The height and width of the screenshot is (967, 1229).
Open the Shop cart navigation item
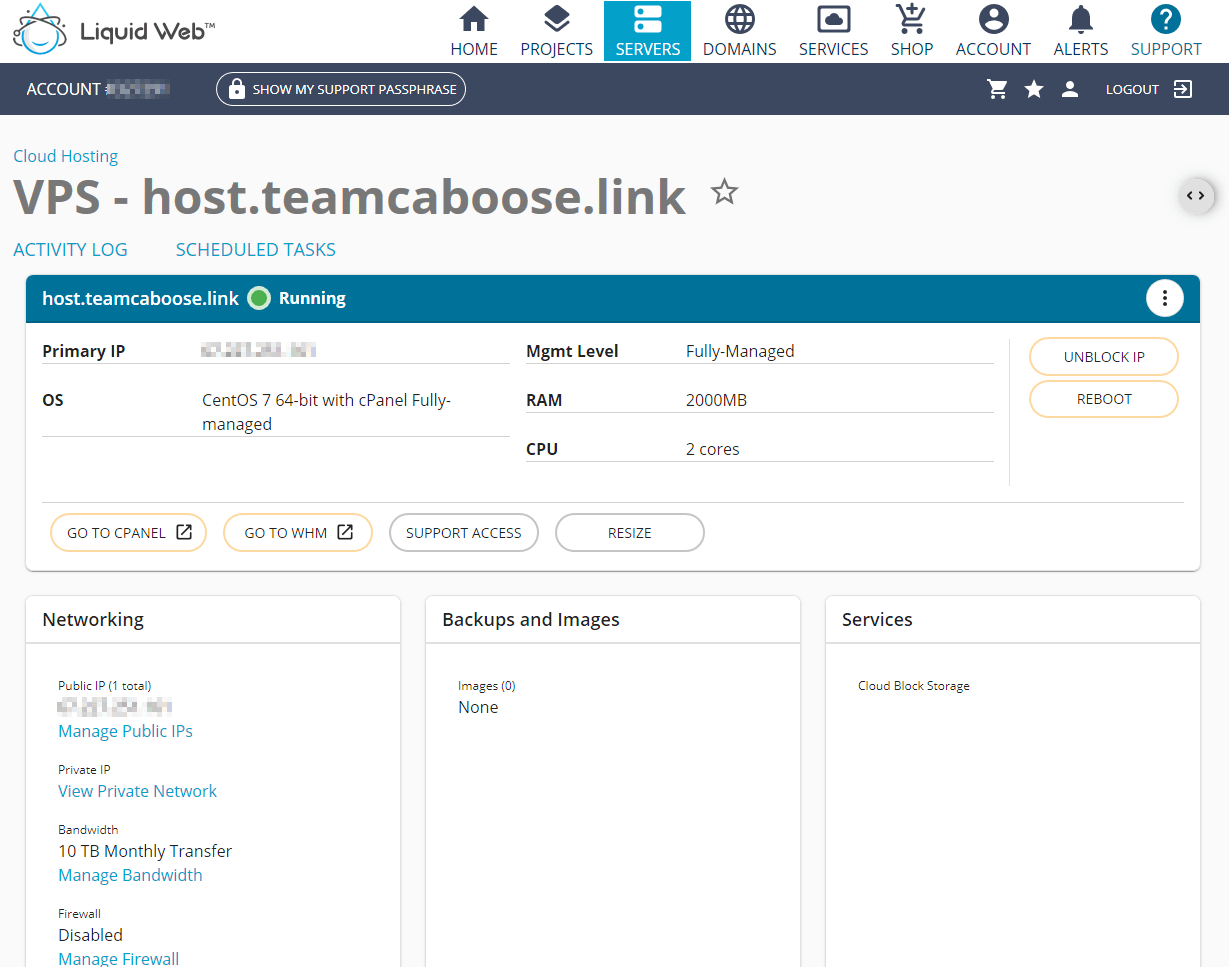(911, 31)
